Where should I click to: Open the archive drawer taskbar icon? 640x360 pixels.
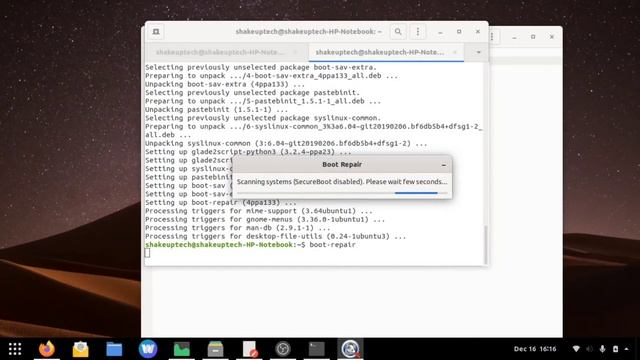tap(215, 349)
